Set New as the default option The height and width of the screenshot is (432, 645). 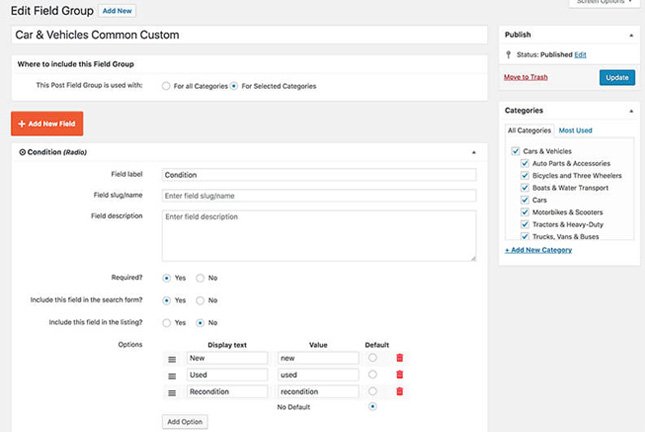372,358
